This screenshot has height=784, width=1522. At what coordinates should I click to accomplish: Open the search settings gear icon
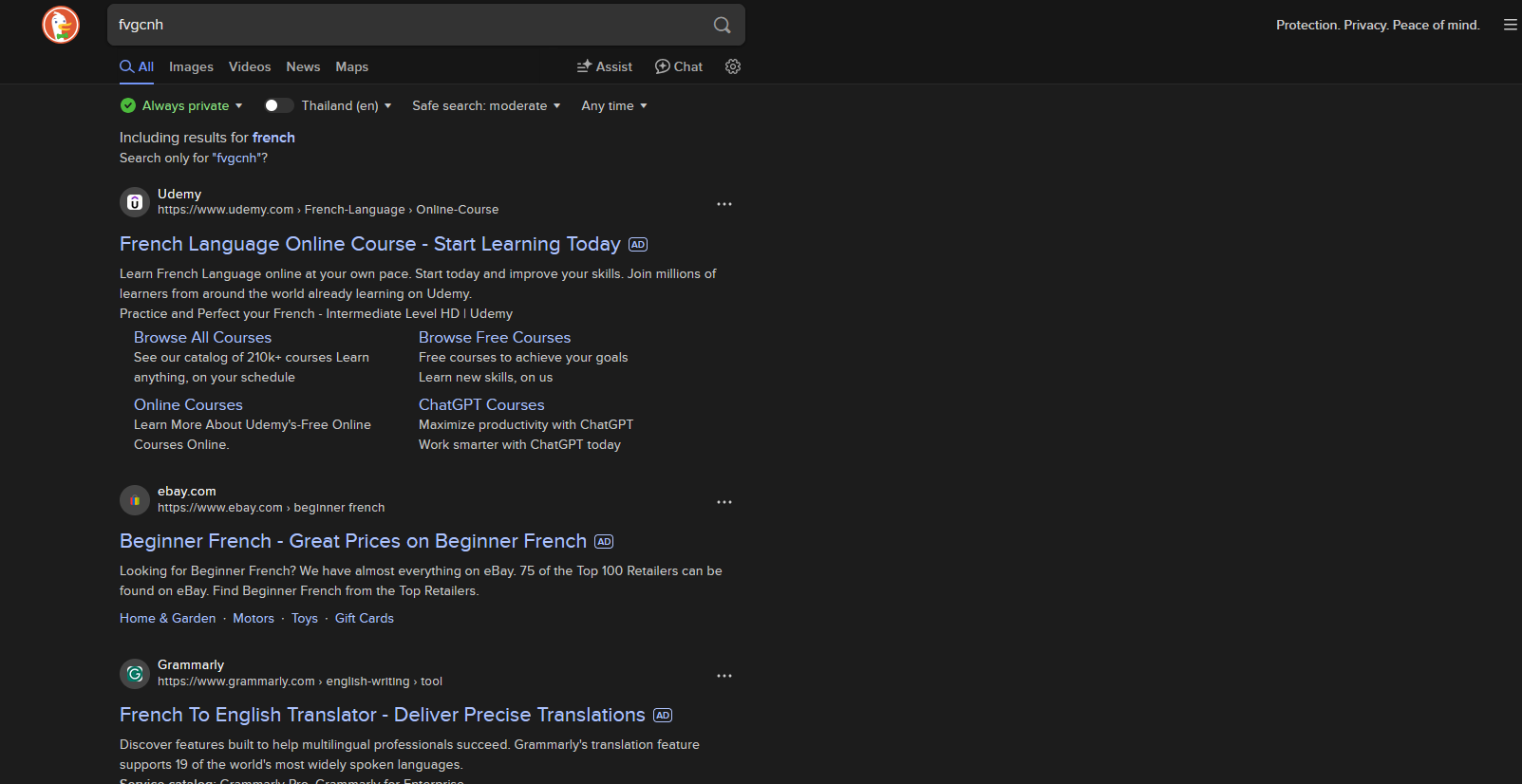733,66
